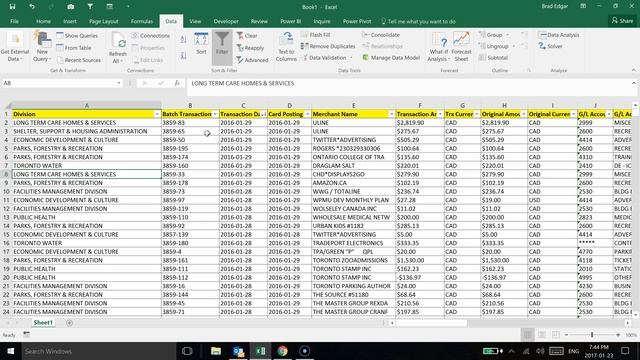Switch to Page Layout view
The height and width of the screenshot is (360, 640).
pyautogui.click(x=542, y=335)
